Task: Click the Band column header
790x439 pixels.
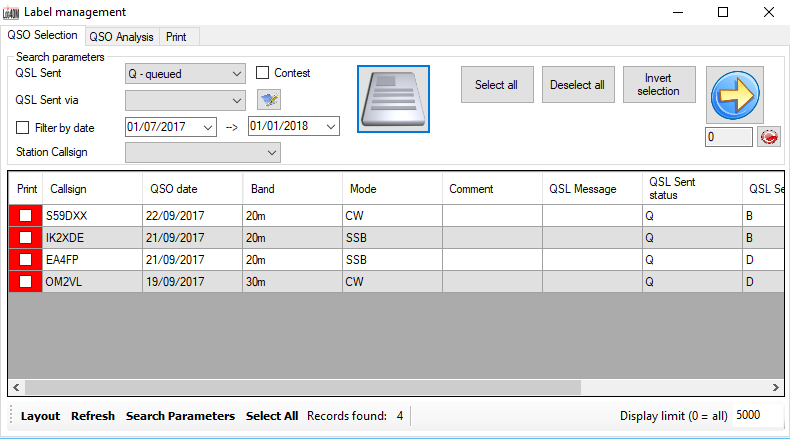Action: point(292,189)
